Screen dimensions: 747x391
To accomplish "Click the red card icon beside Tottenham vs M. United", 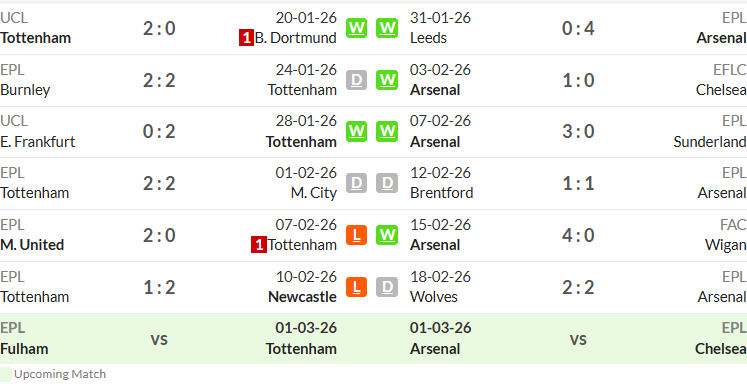I will point(259,245).
